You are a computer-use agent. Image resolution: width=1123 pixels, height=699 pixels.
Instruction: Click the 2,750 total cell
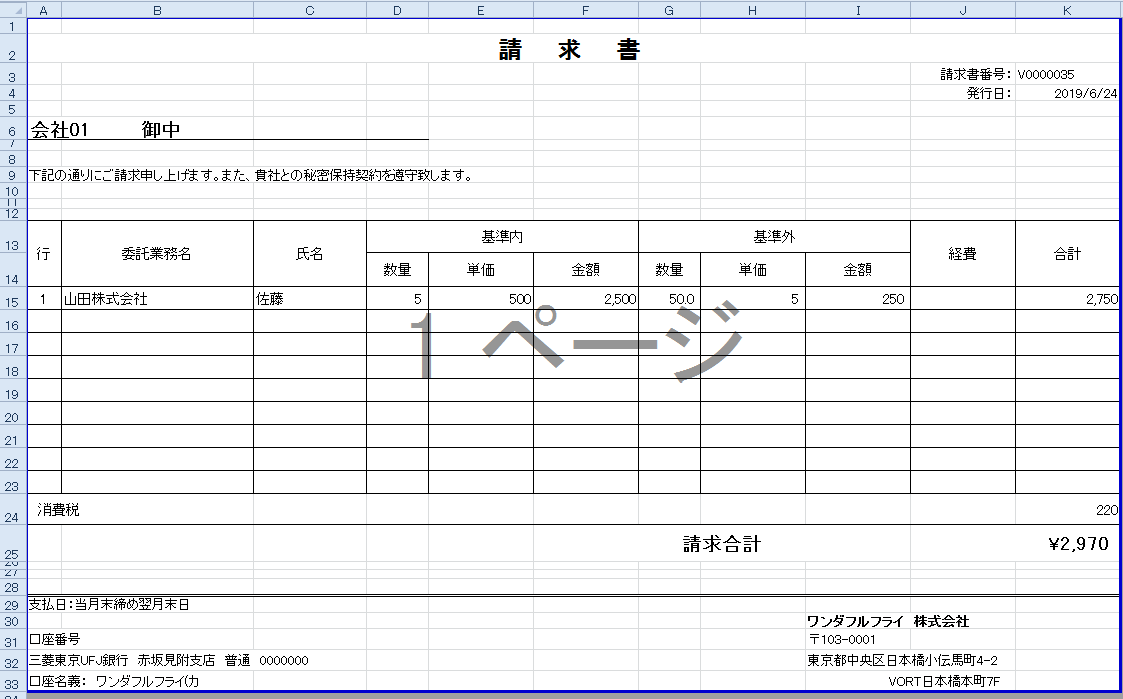[x=1067, y=299]
